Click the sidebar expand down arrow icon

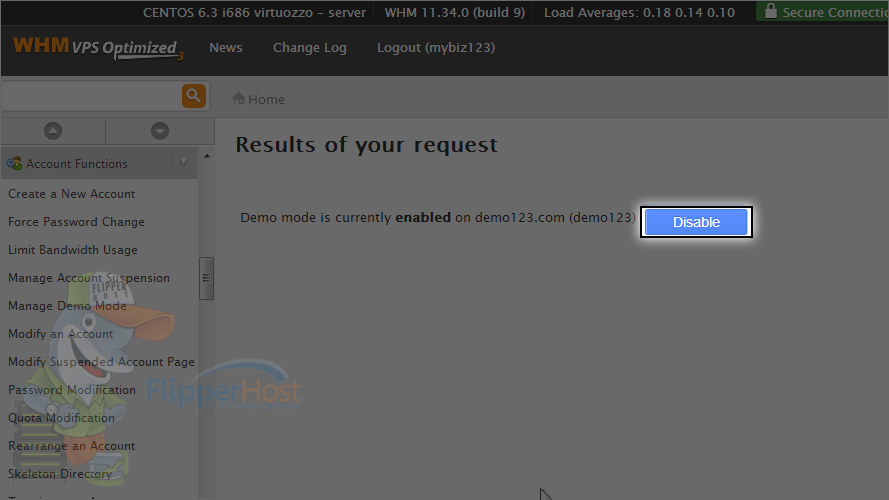(x=160, y=131)
